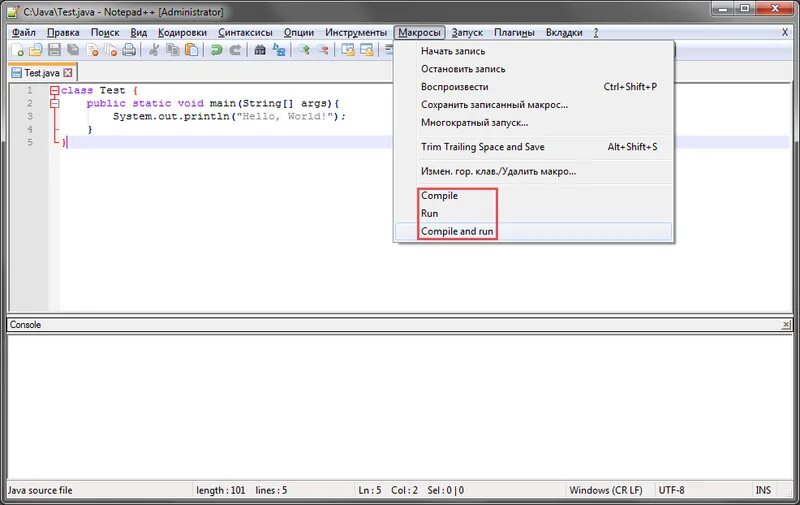The height and width of the screenshot is (505, 800).
Task: Collapse the main method fold marker
Action: 55,104
